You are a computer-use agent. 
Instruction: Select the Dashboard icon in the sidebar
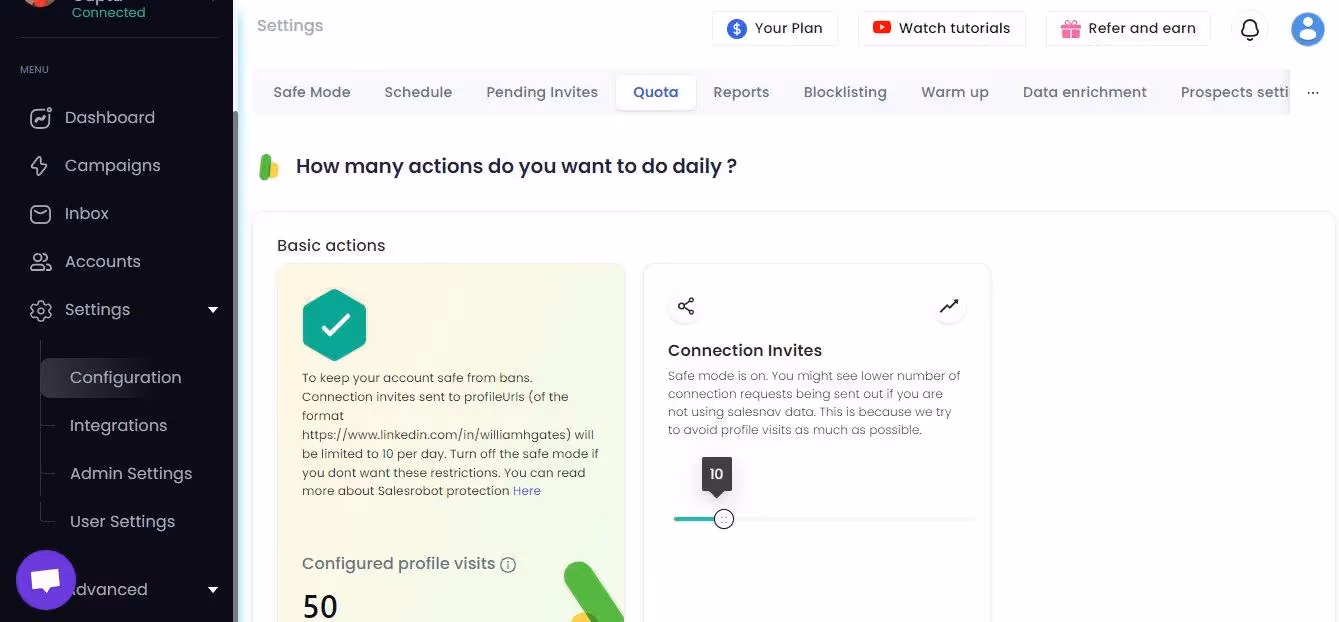click(x=40, y=117)
